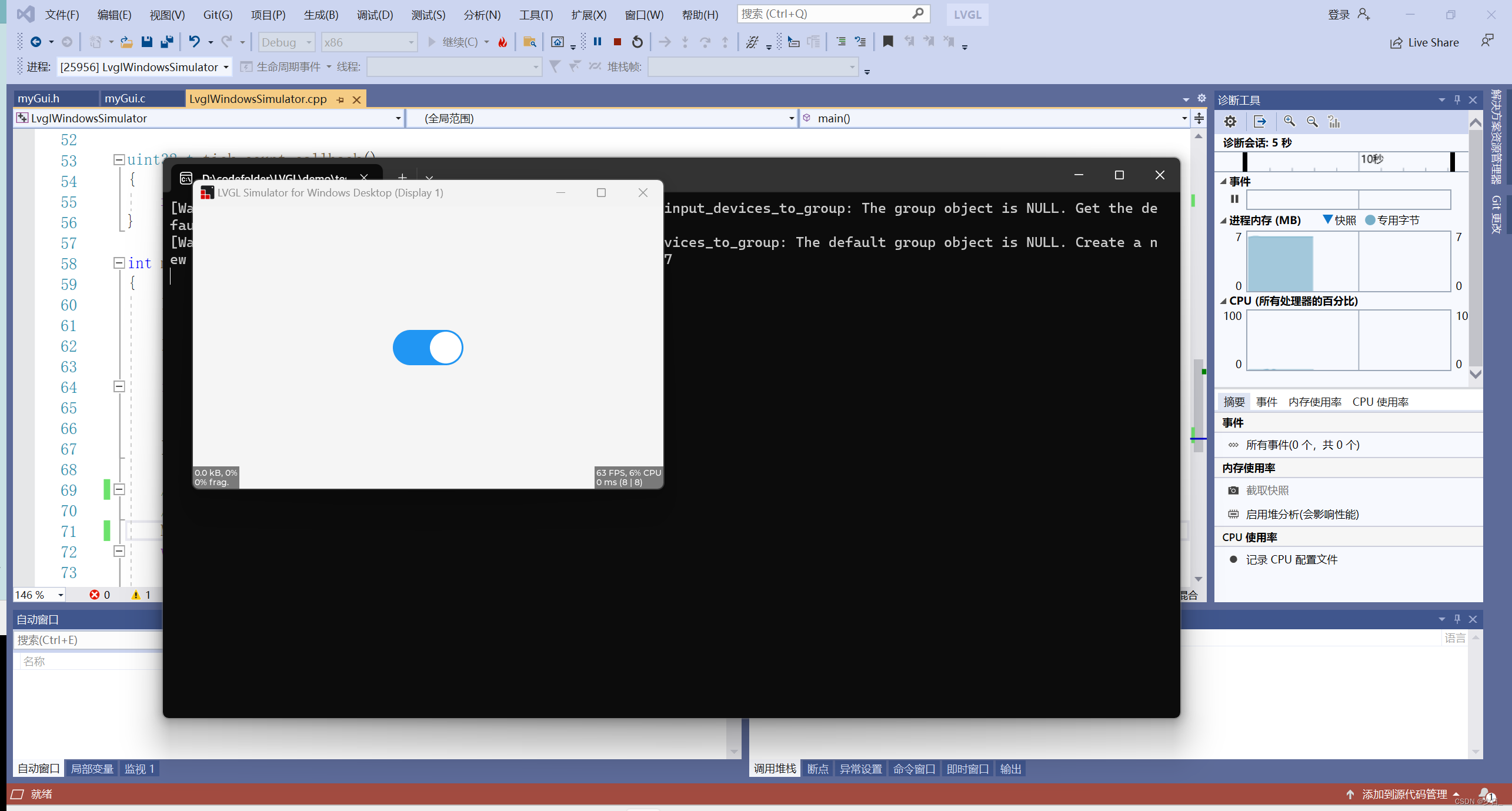Collapse the CPU 所有处理器的百分比 section
The height and width of the screenshot is (811, 1512).
pos(1223,301)
